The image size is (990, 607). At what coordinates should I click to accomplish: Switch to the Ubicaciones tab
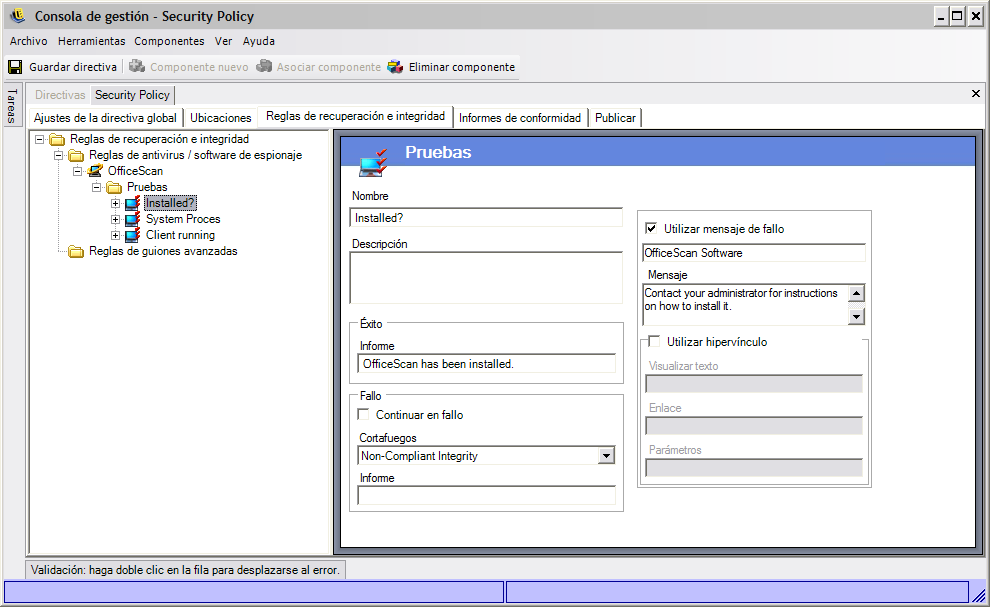[221, 118]
